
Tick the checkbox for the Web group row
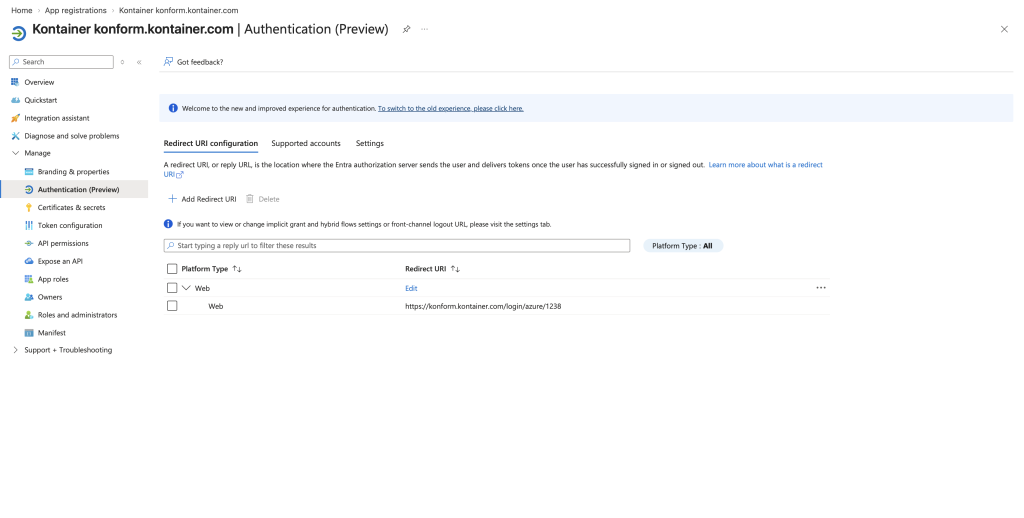pyautogui.click(x=172, y=288)
